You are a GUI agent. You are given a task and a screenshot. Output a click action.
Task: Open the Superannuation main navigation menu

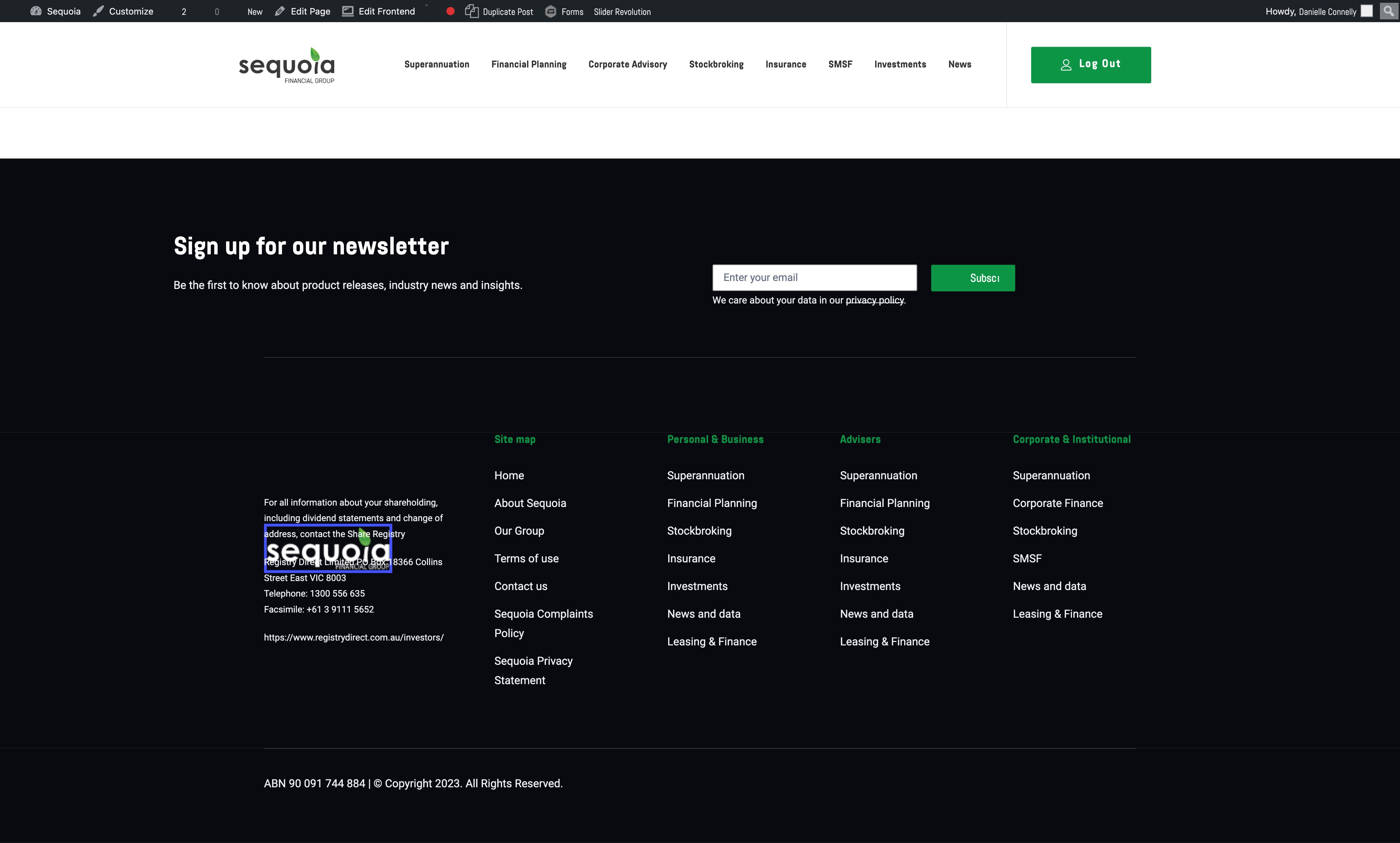pyautogui.click(x=436, y=64)
